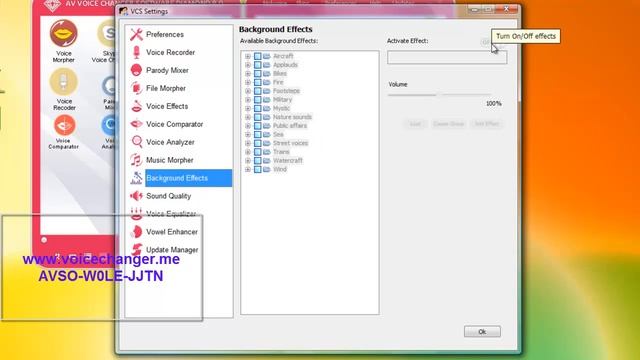
Task: Select the Voice Recorder microphone icon in settings
Action: click(x=136, y=52)
